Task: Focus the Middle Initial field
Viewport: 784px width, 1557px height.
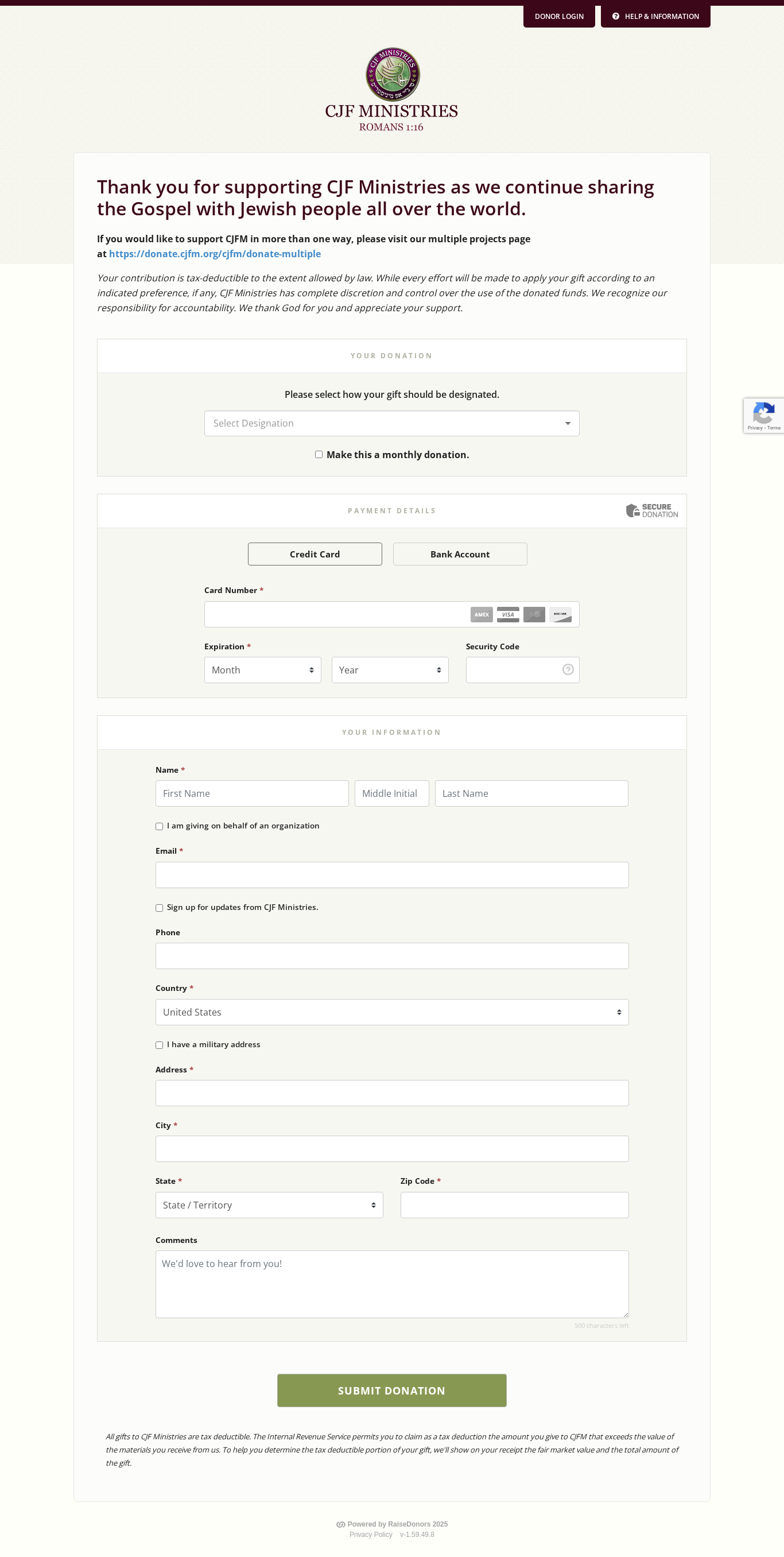Action: [391, 793]
